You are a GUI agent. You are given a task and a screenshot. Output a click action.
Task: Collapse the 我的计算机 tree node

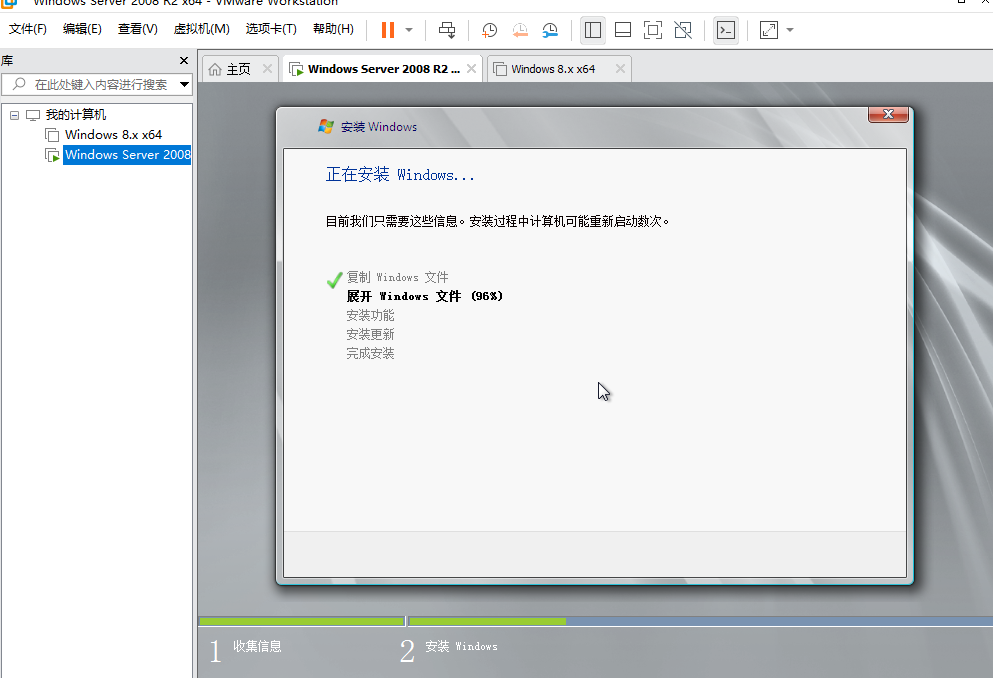[13, 114]
